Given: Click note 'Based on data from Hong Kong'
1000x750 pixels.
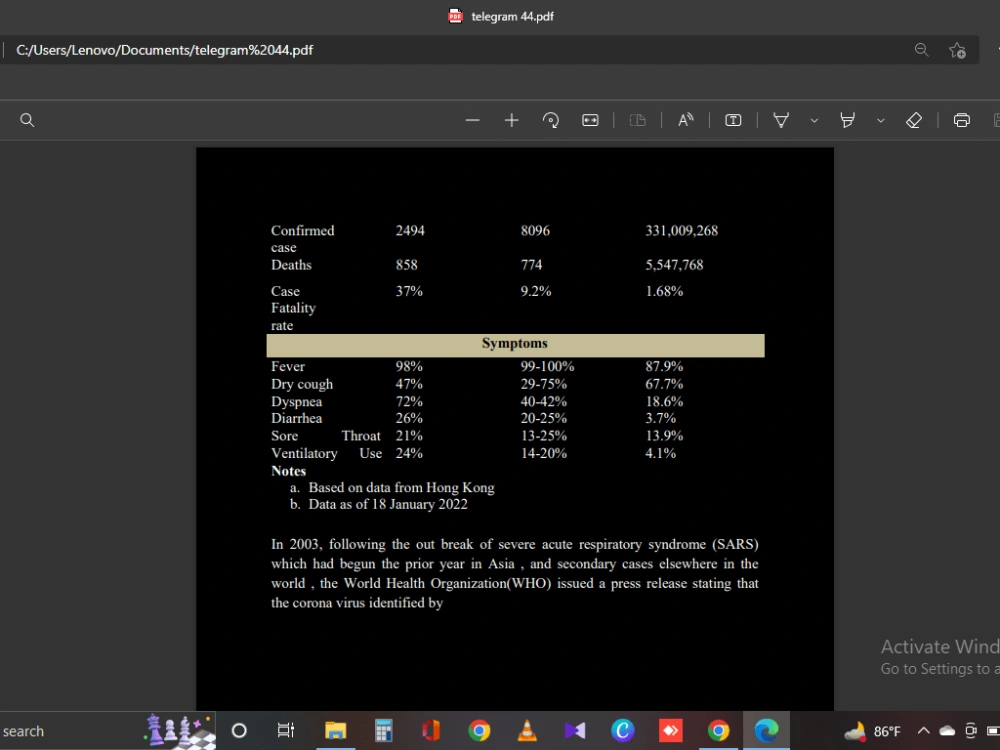Looking at the screenshot, I should pyautogui.click(x=401, y=488).
